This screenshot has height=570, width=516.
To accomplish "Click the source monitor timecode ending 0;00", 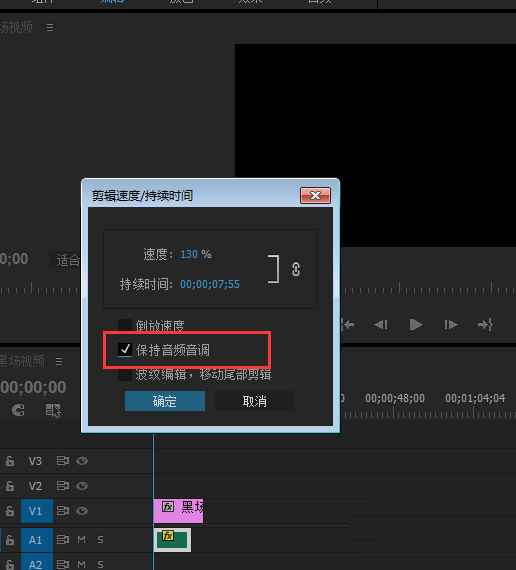I will 14,259.
